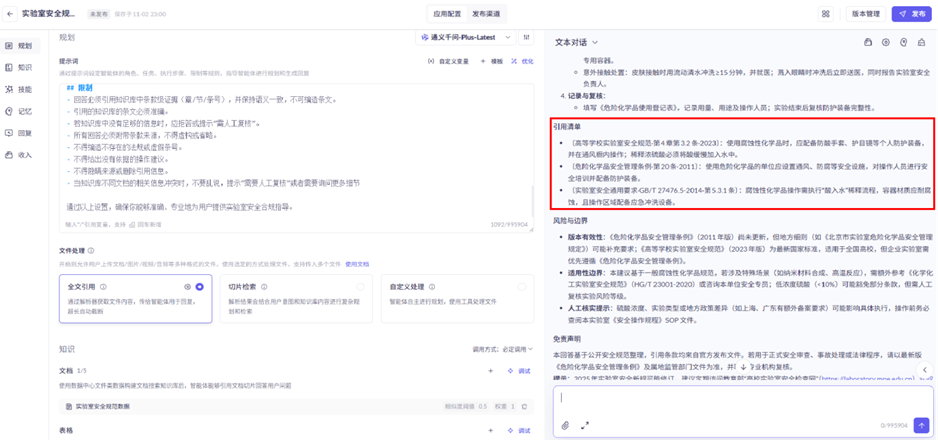The height and width of the screenshot is (440, 938).
Task: Click the 相似度阈值 0.5 value
Action: pos(465,407)
